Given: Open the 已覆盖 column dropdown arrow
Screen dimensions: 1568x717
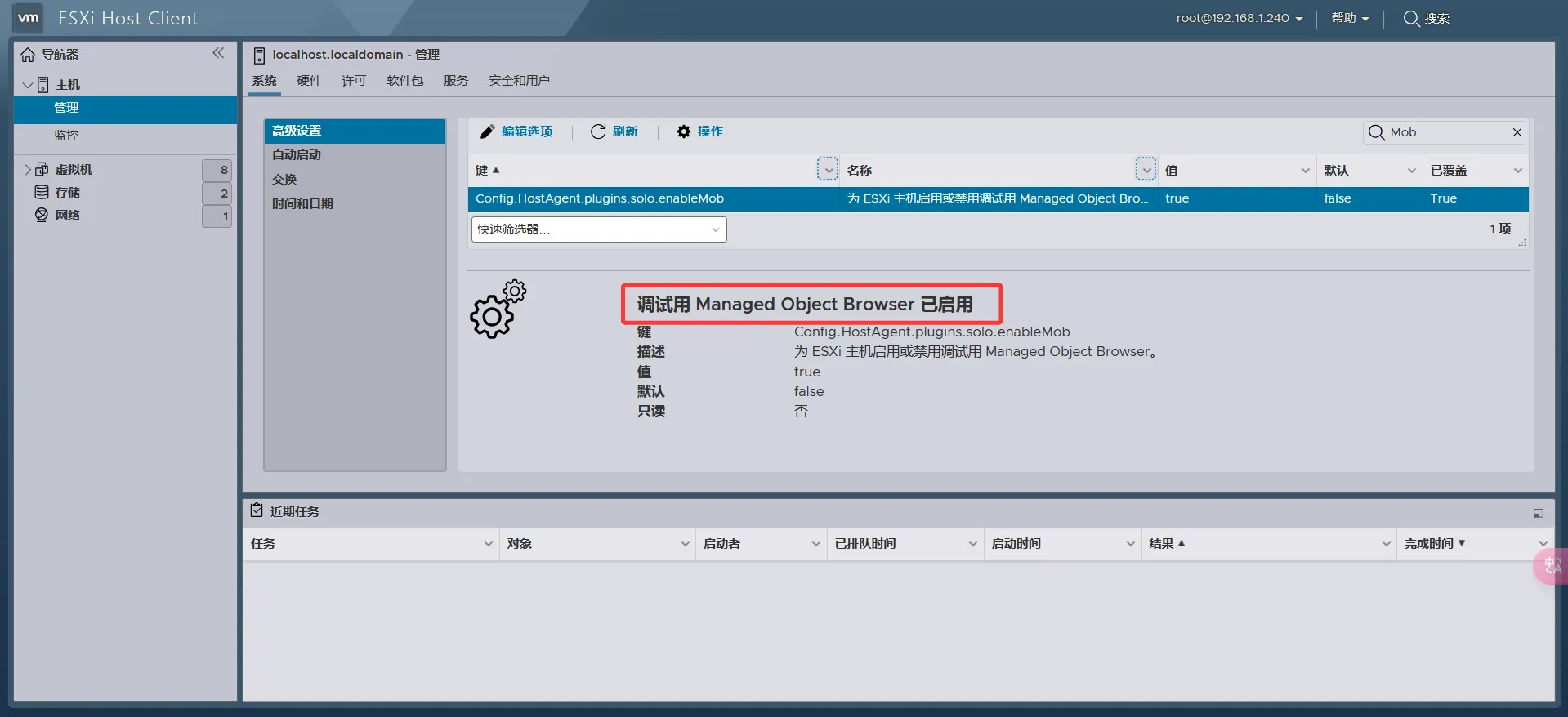Looking at the screenshot, I should [1517, 171].
